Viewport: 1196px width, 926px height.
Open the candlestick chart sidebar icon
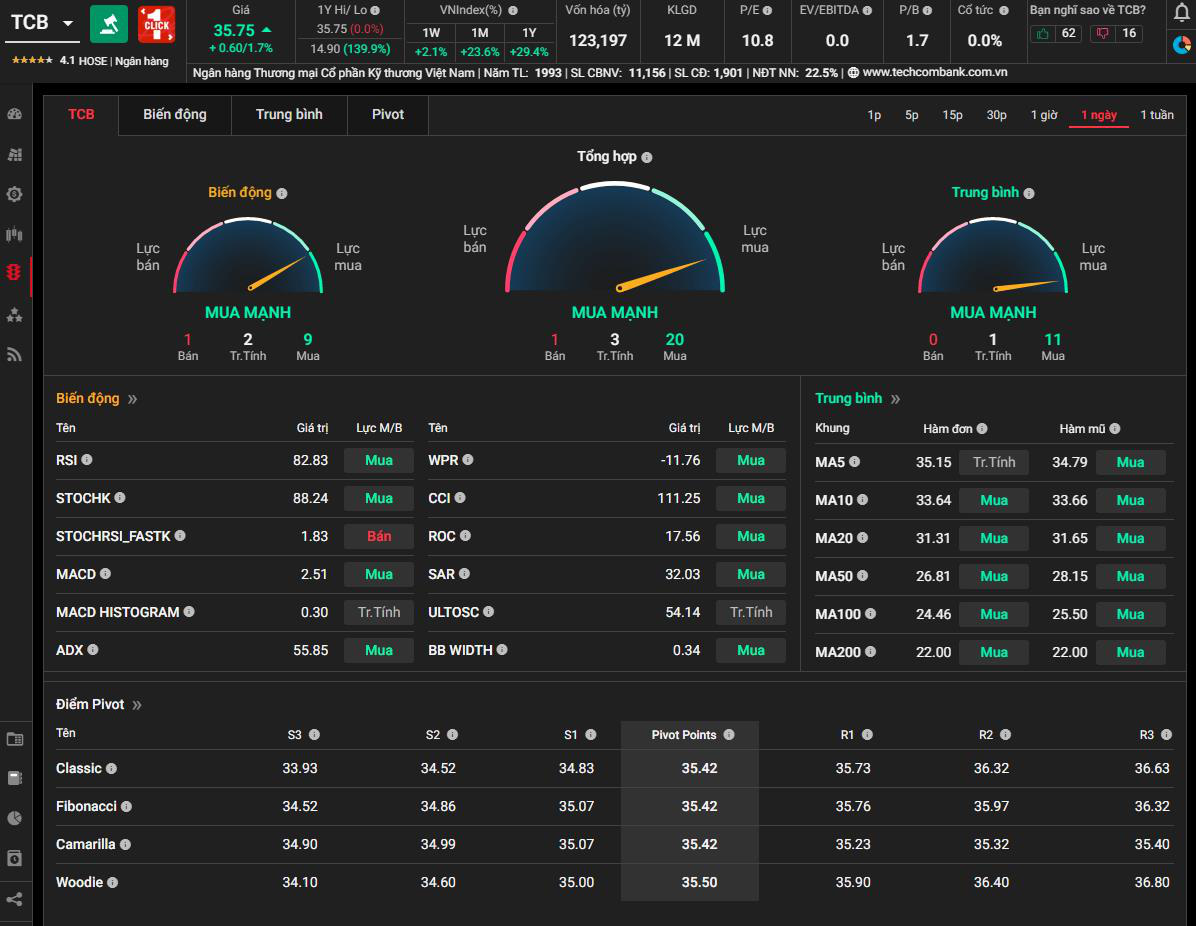(x=14, y=235)
